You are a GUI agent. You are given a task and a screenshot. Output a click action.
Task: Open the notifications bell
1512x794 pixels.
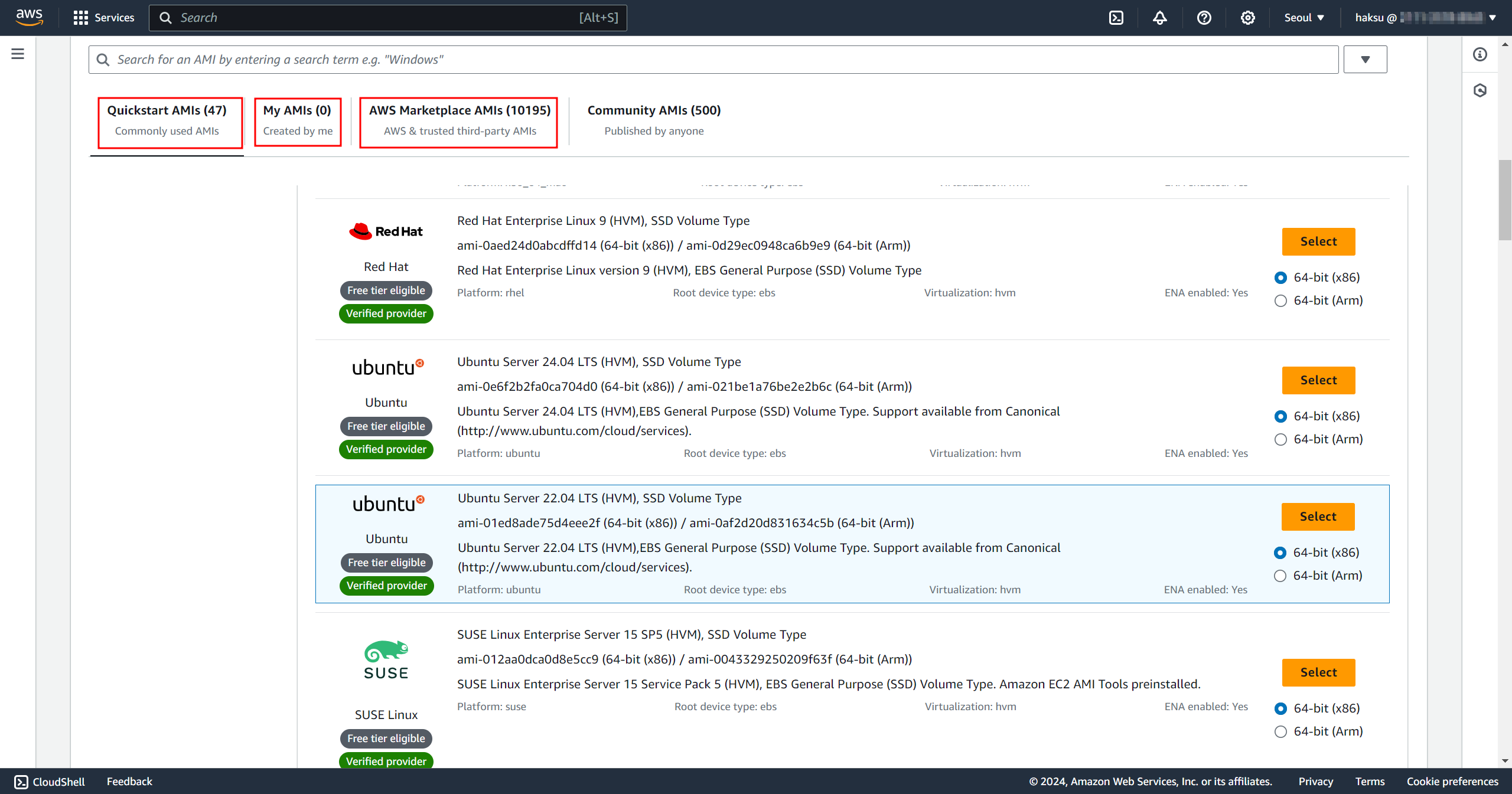pyautogui.click(x=1159, y=18)
